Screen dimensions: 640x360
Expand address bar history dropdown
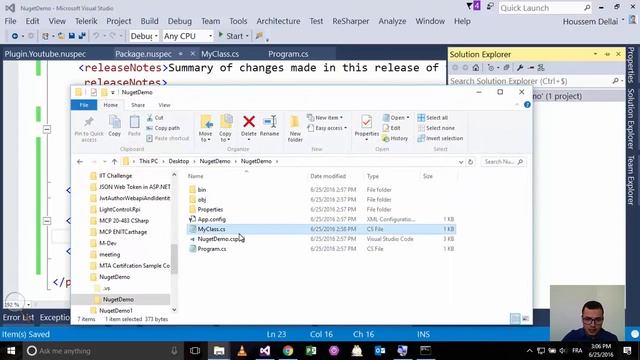pyautogui.click(x=460, y=162)
